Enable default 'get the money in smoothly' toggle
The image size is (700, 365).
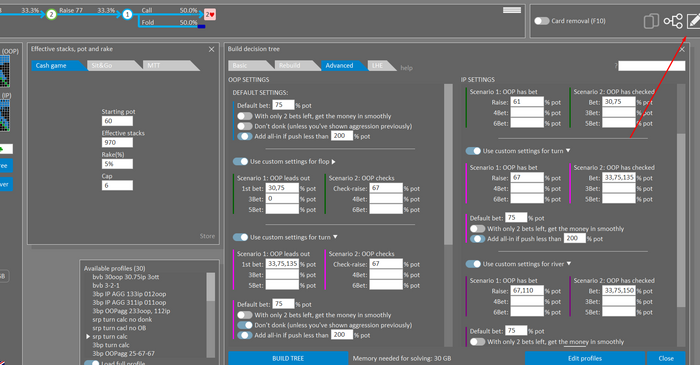click(245, 116)
